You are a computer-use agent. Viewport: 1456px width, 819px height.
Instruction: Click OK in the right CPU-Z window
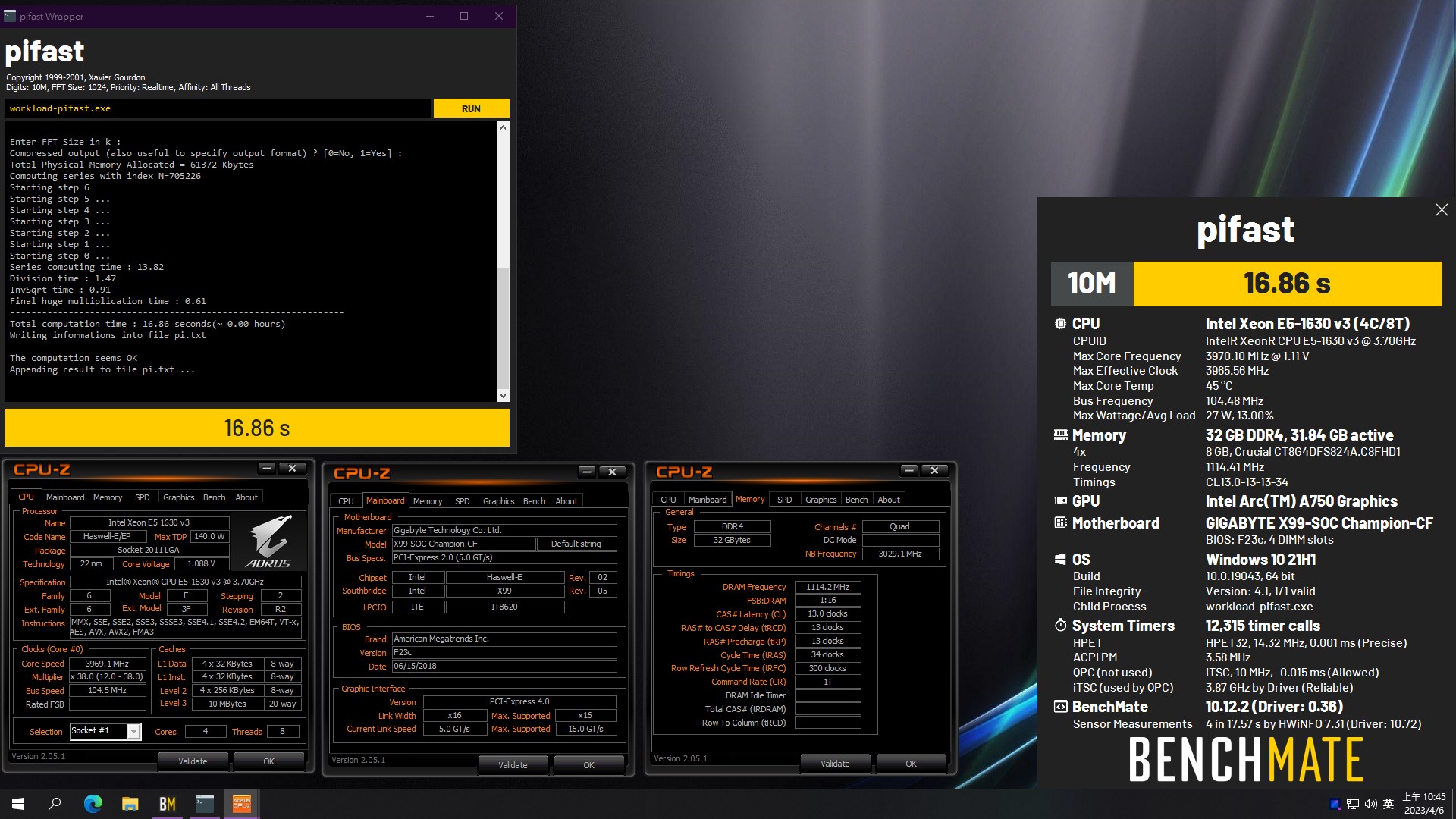coord(912,764)
